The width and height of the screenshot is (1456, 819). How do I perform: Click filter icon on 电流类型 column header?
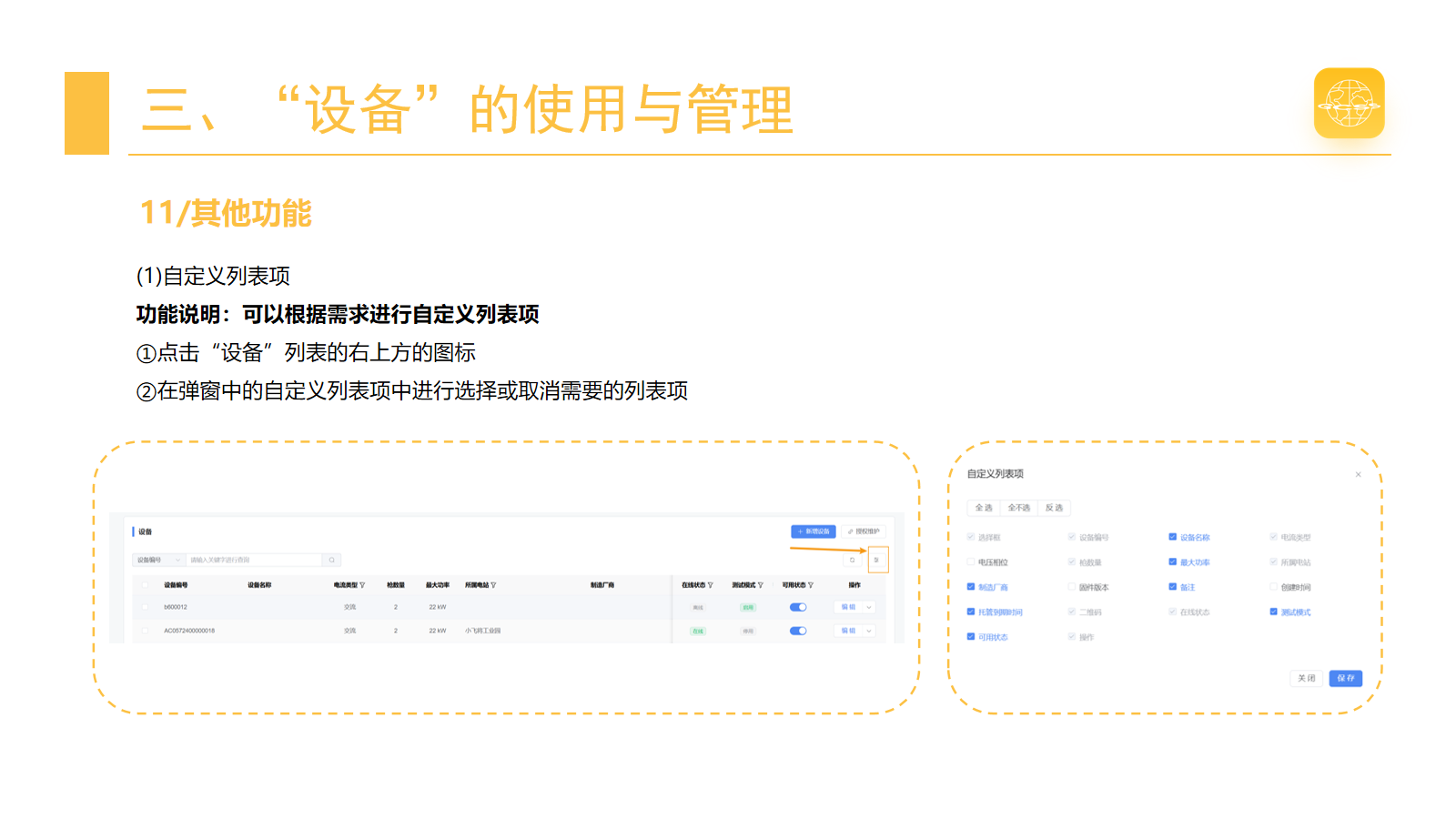[362, 585]
